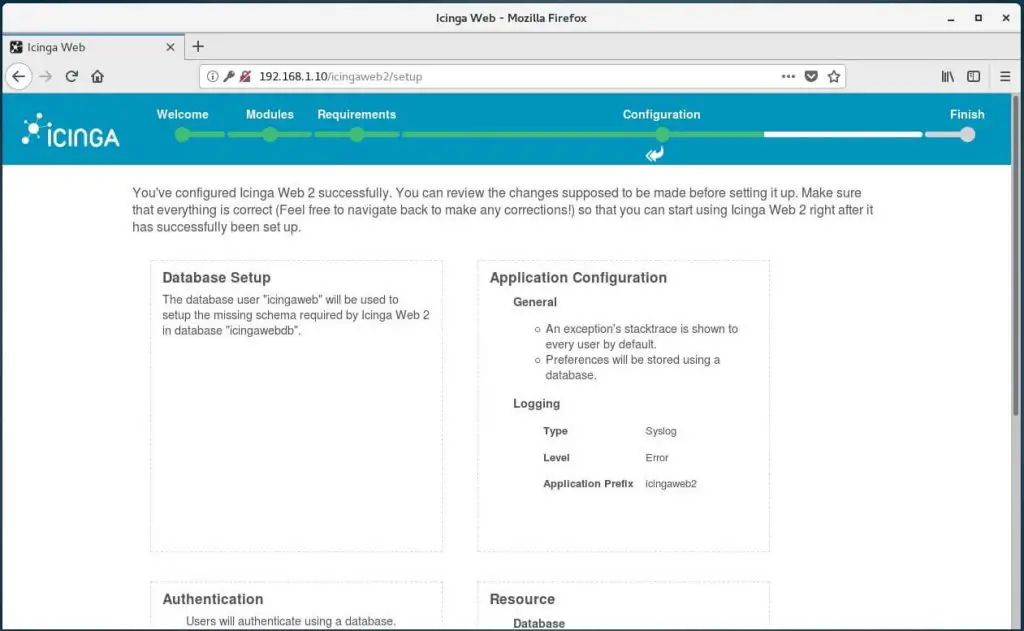The width and height of the screenshot is (1024, 631).
Task: Open page actions three-dot menu
Action: click(x=788, y=76)
